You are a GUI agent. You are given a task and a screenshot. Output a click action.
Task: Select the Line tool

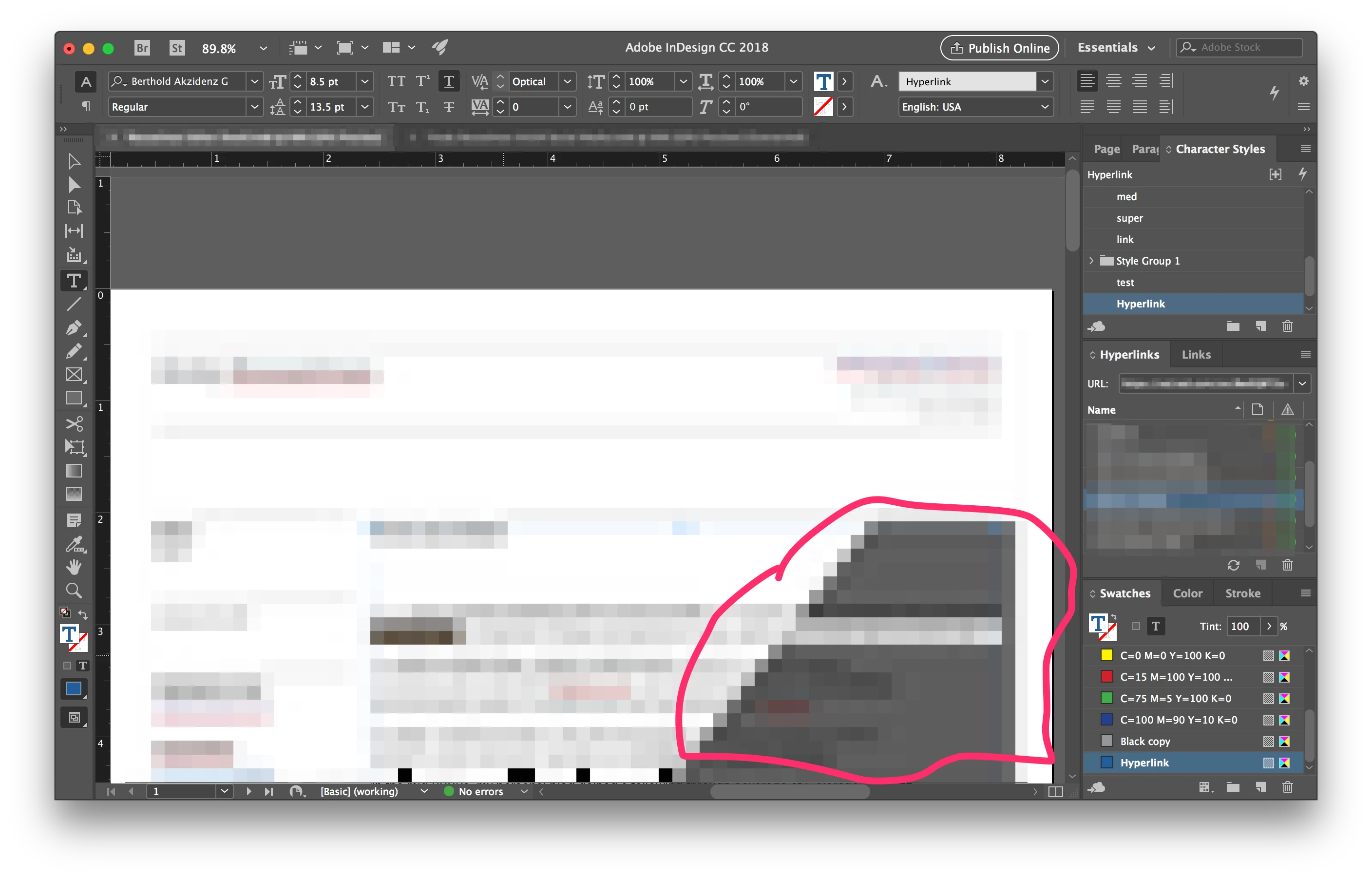pyautogui.click(x=74, y=304)
